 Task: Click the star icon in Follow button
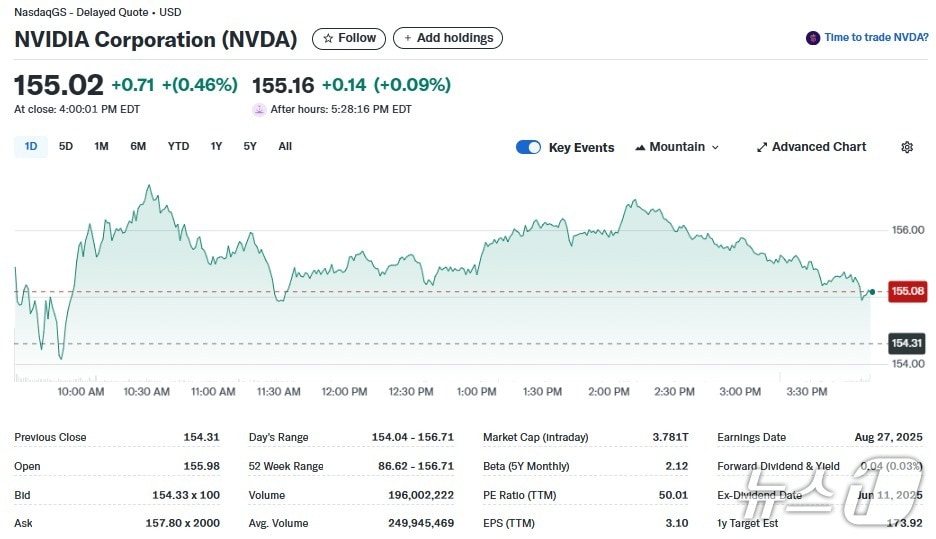tap(328, 38)
